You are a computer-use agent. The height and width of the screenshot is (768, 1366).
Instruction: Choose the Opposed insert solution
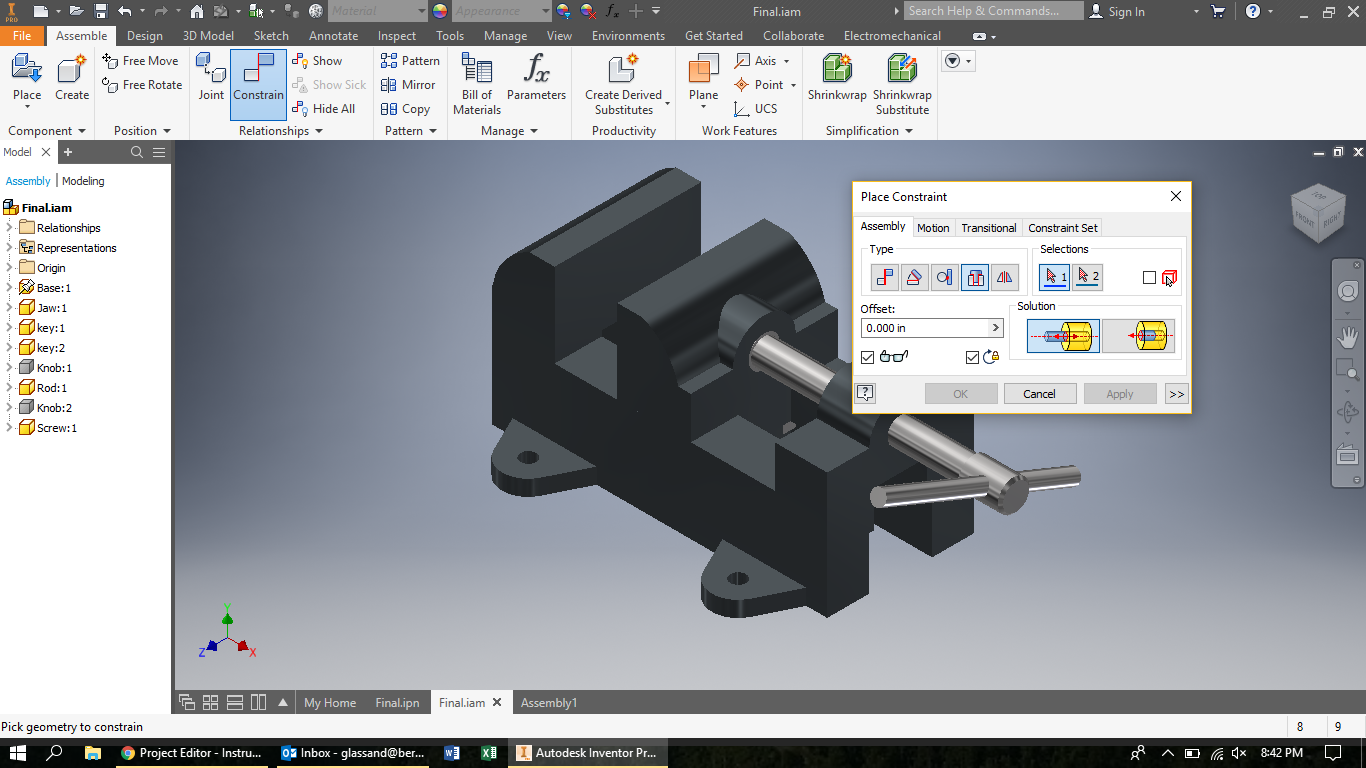click(x=1063, y=337)
